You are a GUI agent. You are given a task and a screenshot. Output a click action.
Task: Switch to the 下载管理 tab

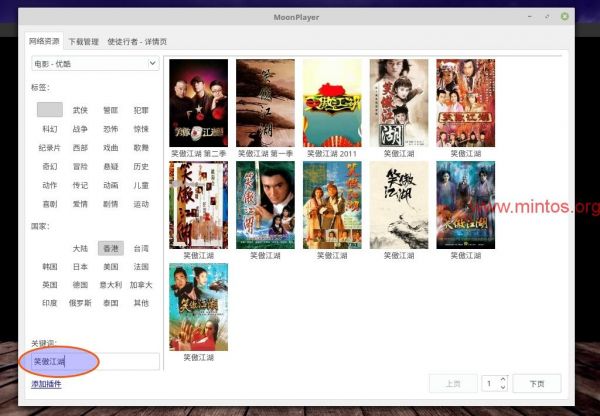84,41
